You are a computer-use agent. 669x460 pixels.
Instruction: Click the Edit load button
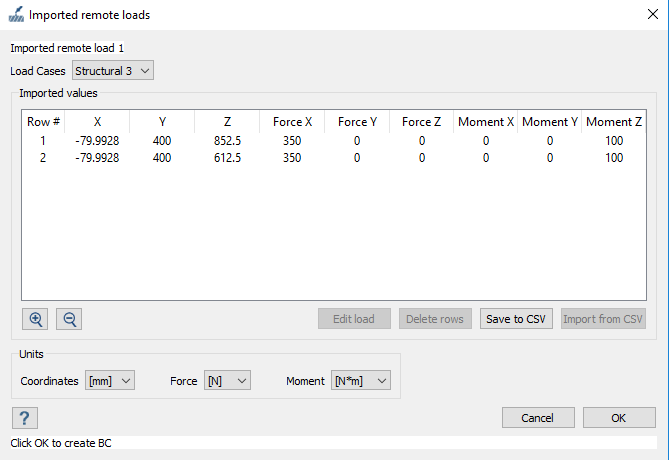pyautogui.click(x=354, y=319)
